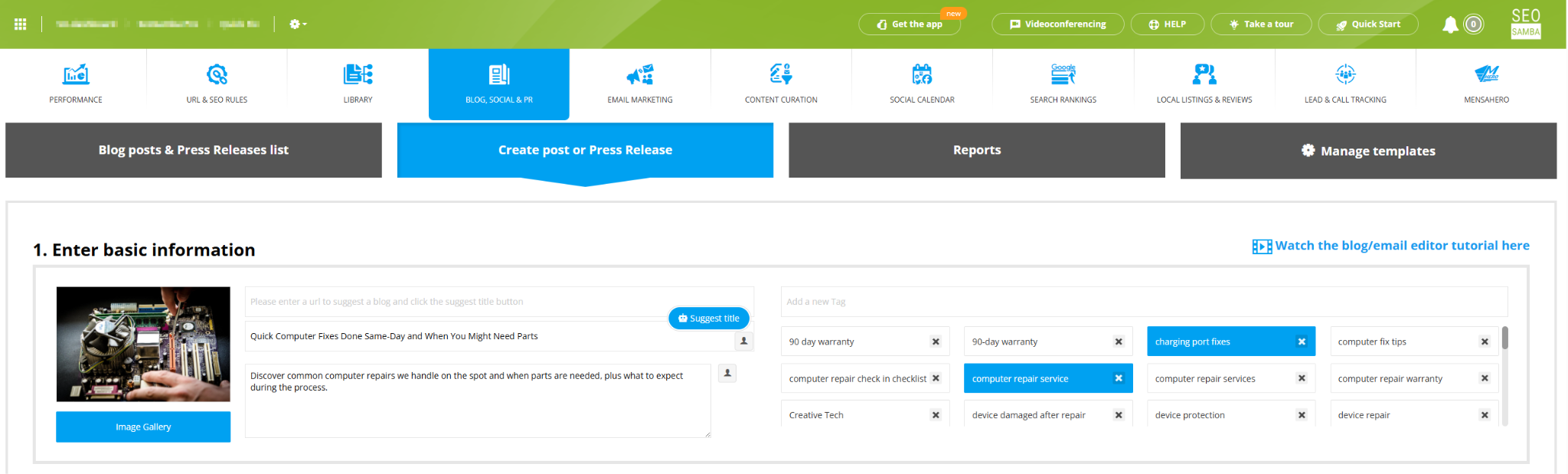1568x474 pixels.
Task: Focus the post title input field
Action: click(490, 336)
